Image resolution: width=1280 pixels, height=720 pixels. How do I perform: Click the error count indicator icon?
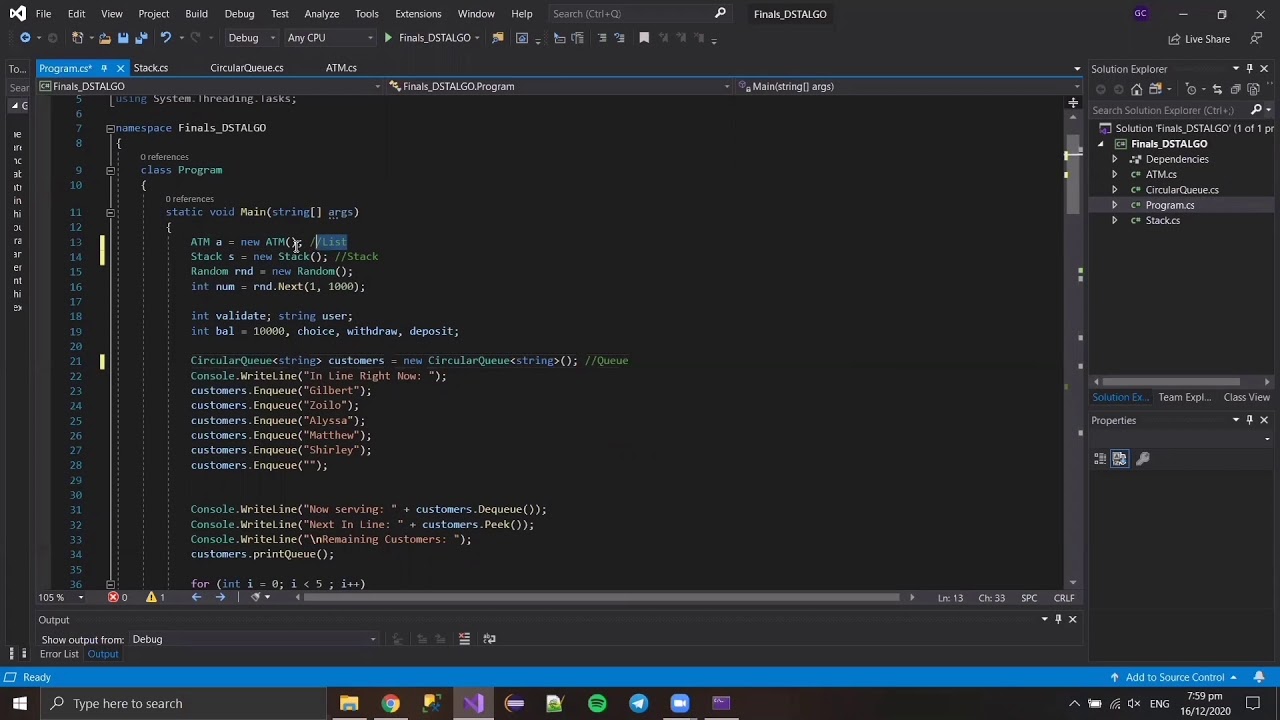113,597
